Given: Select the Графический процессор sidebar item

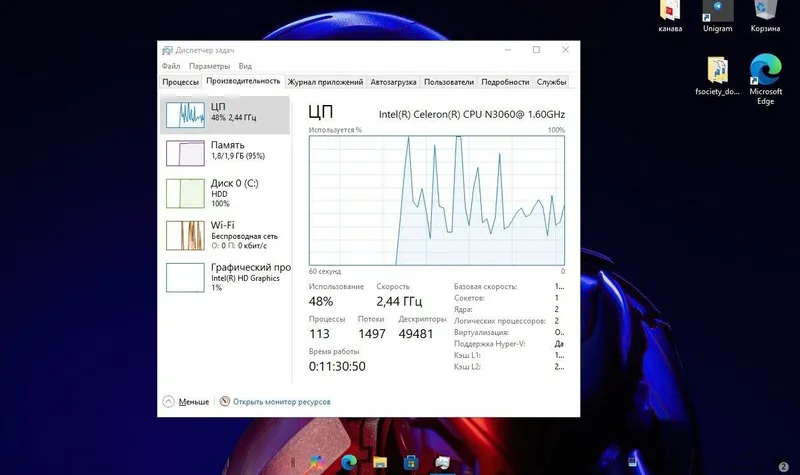Looking at the screenshot, I should coord(225,277).
